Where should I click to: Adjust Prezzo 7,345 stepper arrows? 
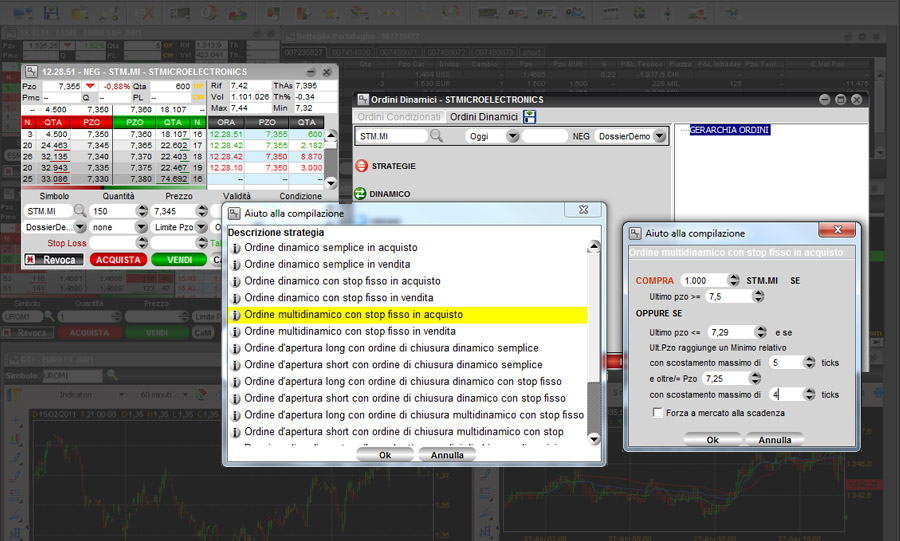(x=201, y=211)
